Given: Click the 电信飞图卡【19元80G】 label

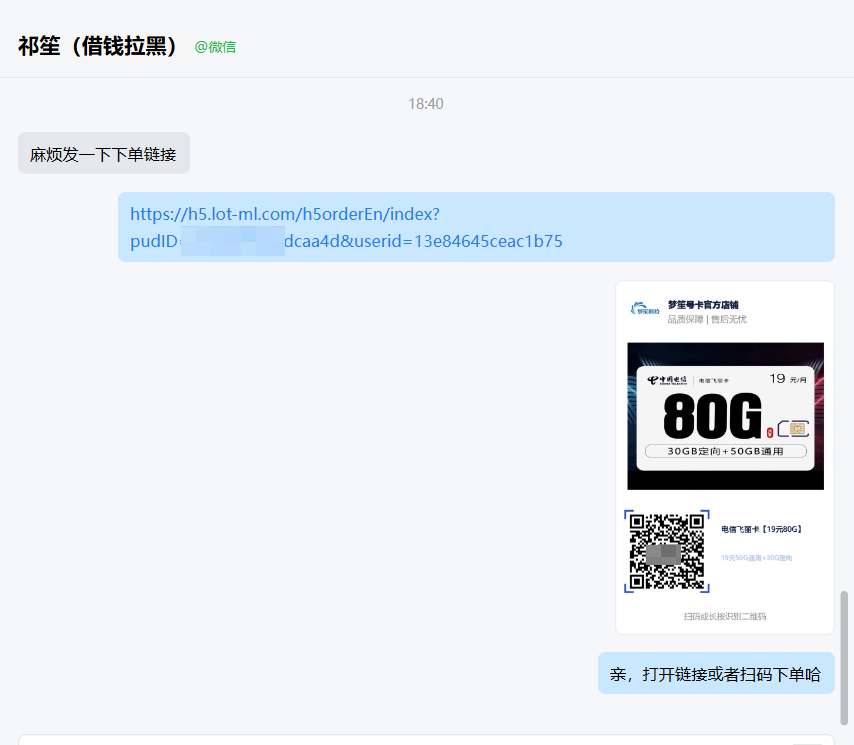Looking at the screenshot, I should coord(761,529).
